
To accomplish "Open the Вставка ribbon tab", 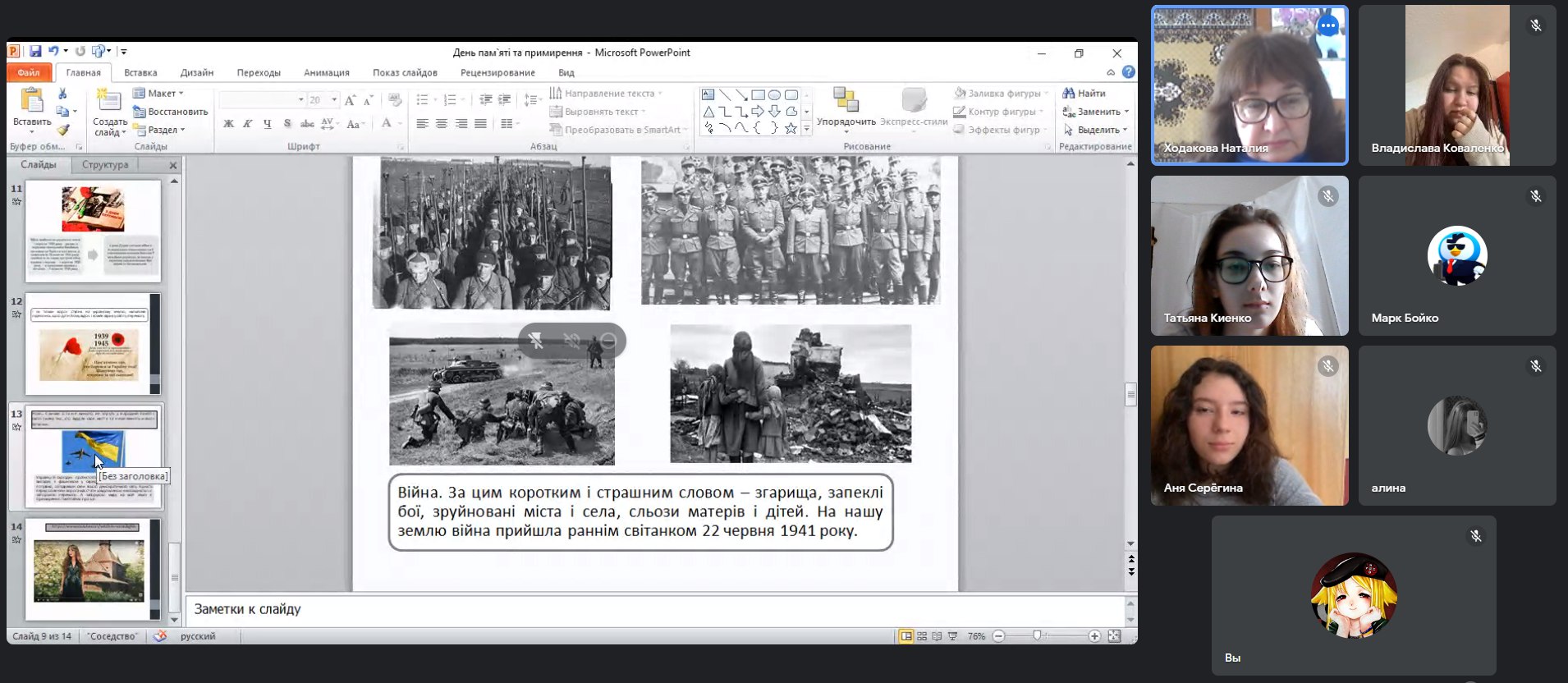I will pos(140,72).
